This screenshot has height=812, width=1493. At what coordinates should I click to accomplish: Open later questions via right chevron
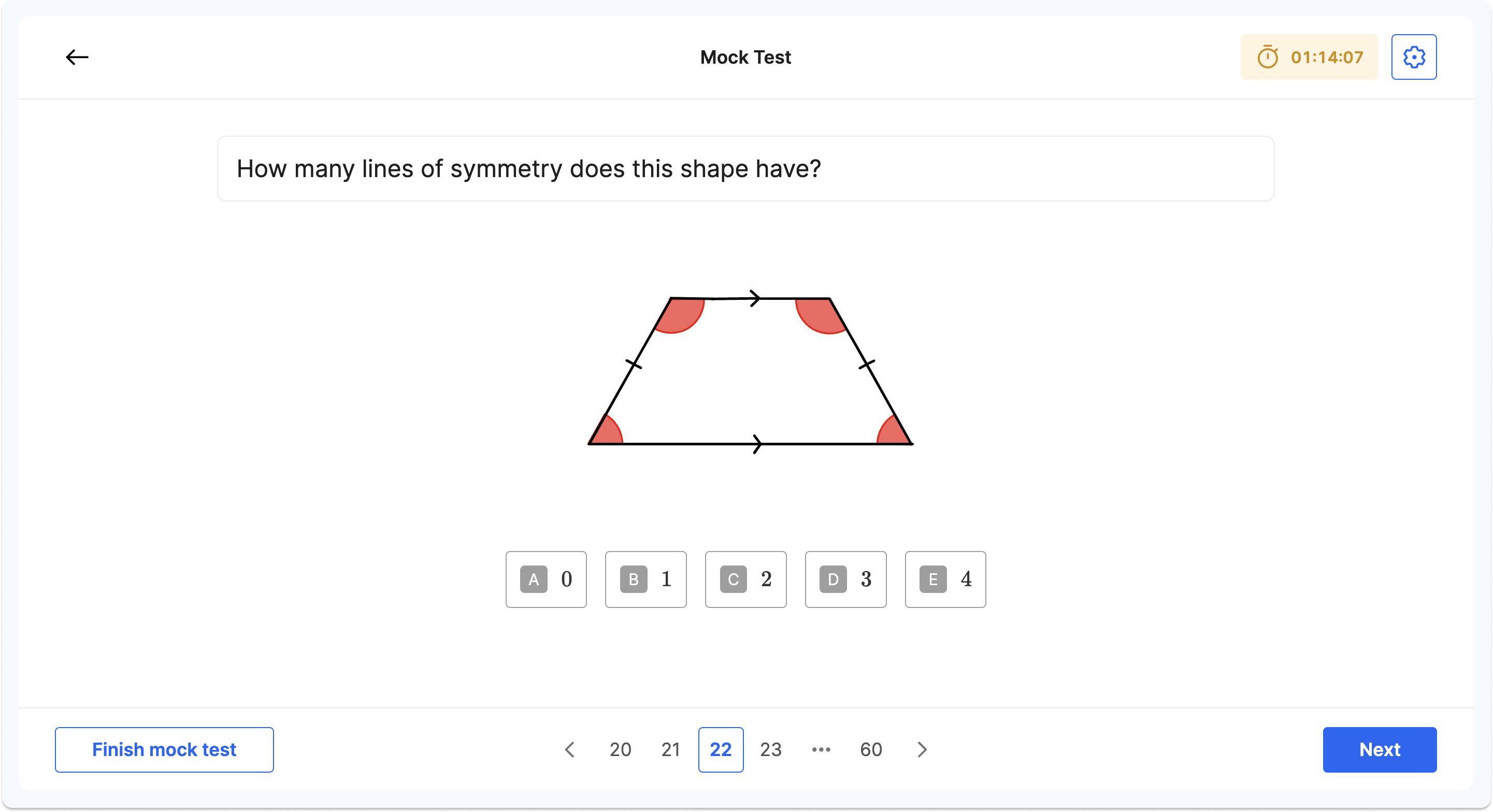(x=922, y=749)
